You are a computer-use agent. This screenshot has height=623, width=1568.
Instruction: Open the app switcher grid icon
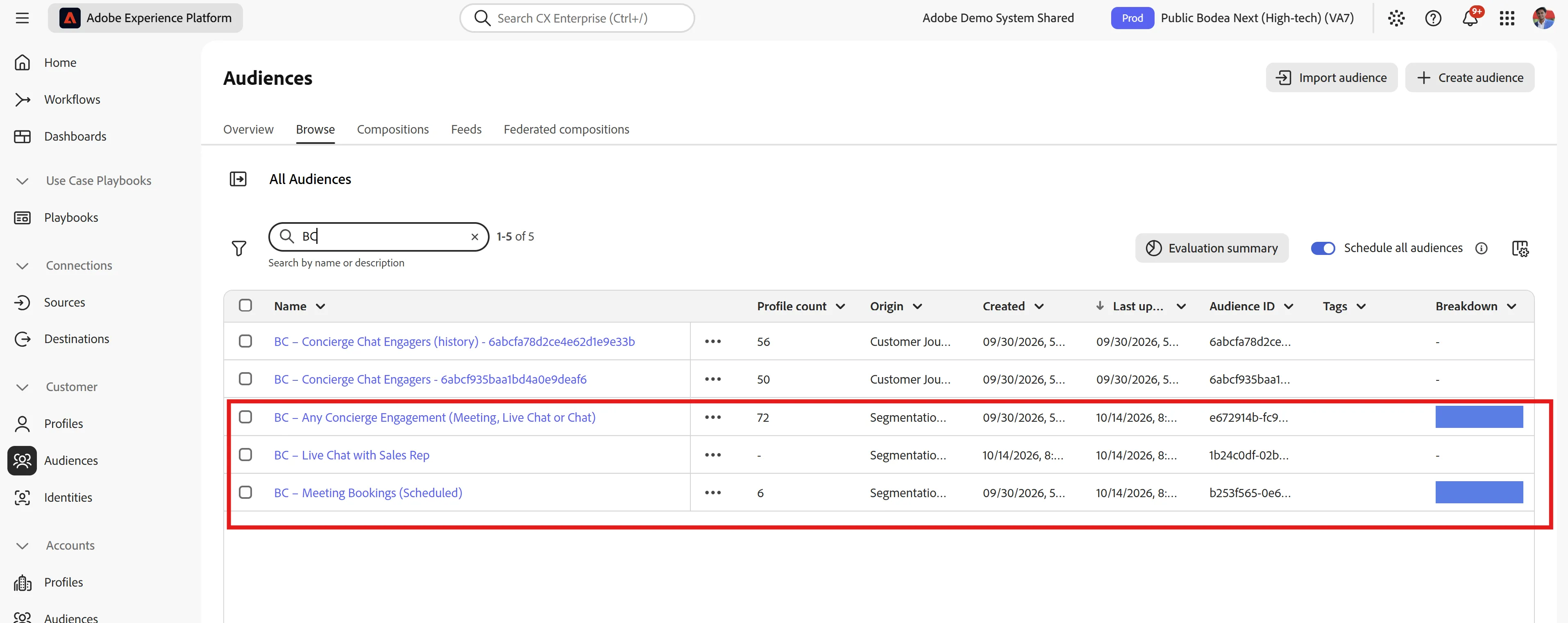pyautogui.click(x=1507, y=18)
